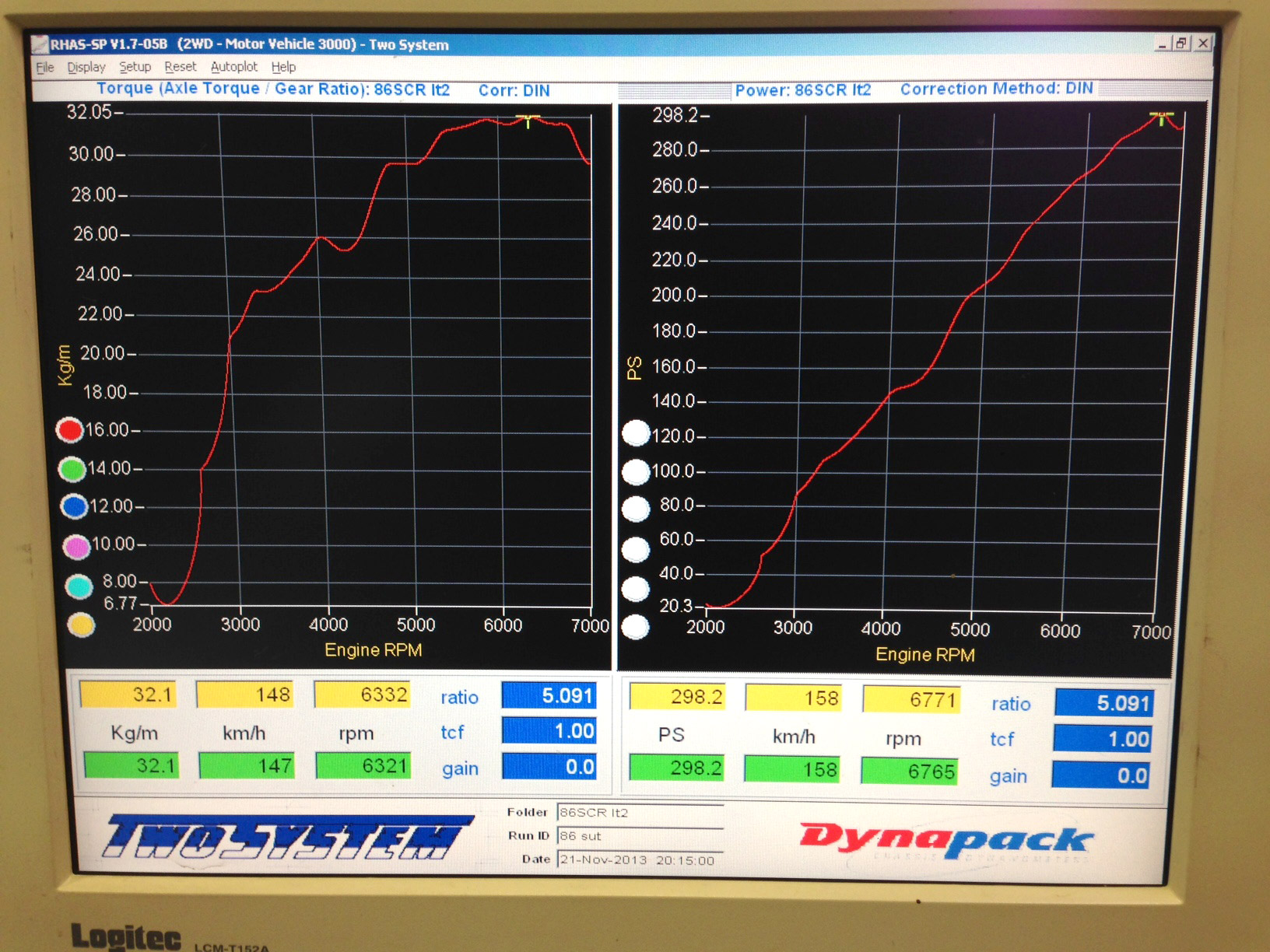Click Corr: DIN label on torque graph
Screen dimensions: 1270x952
pos(514,90)
